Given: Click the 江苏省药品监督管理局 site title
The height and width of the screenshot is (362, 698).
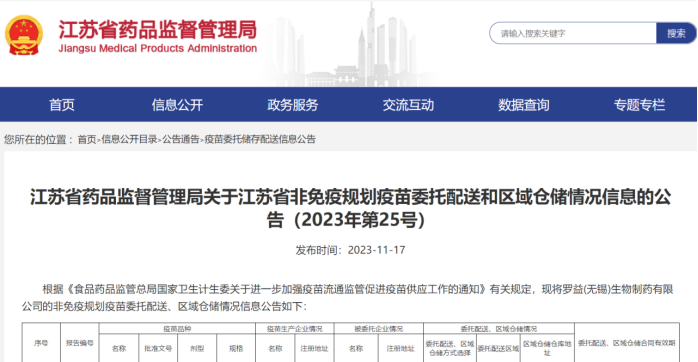Looking at the screenshot, I should (158, 30).
